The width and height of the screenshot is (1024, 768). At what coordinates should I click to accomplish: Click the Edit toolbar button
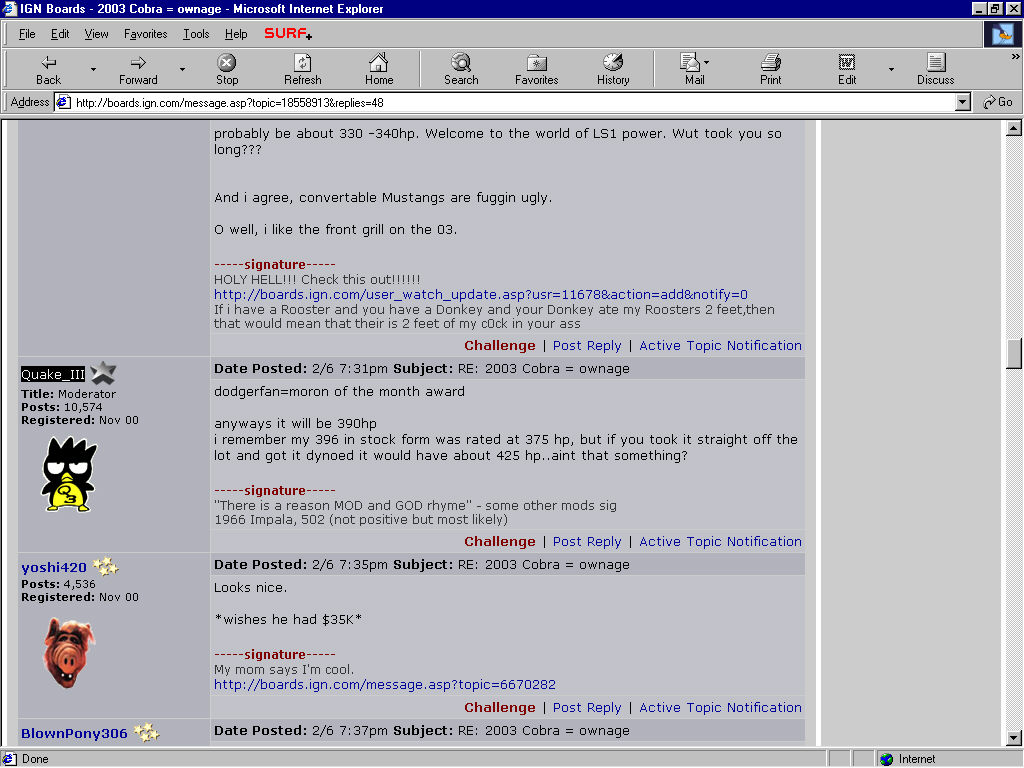click(x=847, y=70)
